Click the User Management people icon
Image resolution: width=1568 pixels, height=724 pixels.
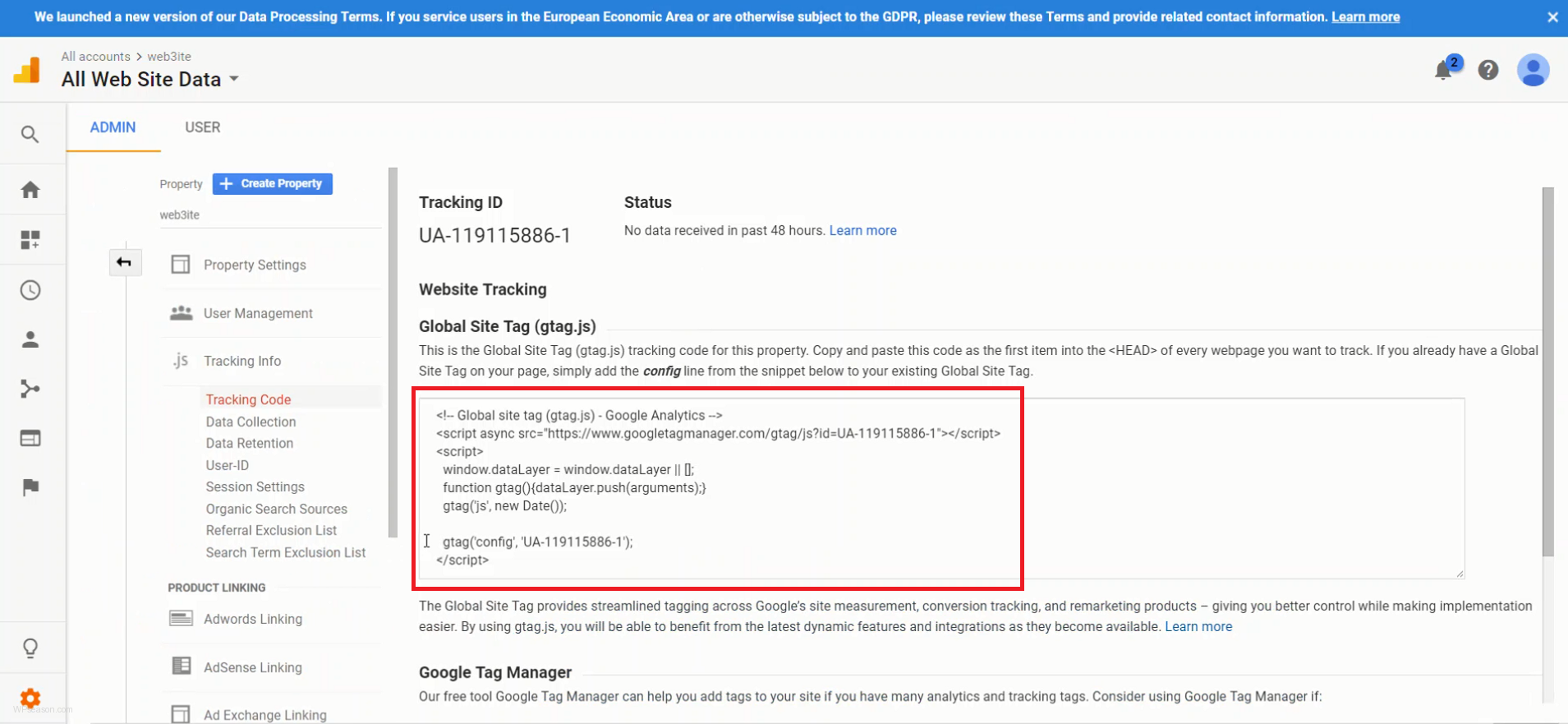[x=181, y=313]
